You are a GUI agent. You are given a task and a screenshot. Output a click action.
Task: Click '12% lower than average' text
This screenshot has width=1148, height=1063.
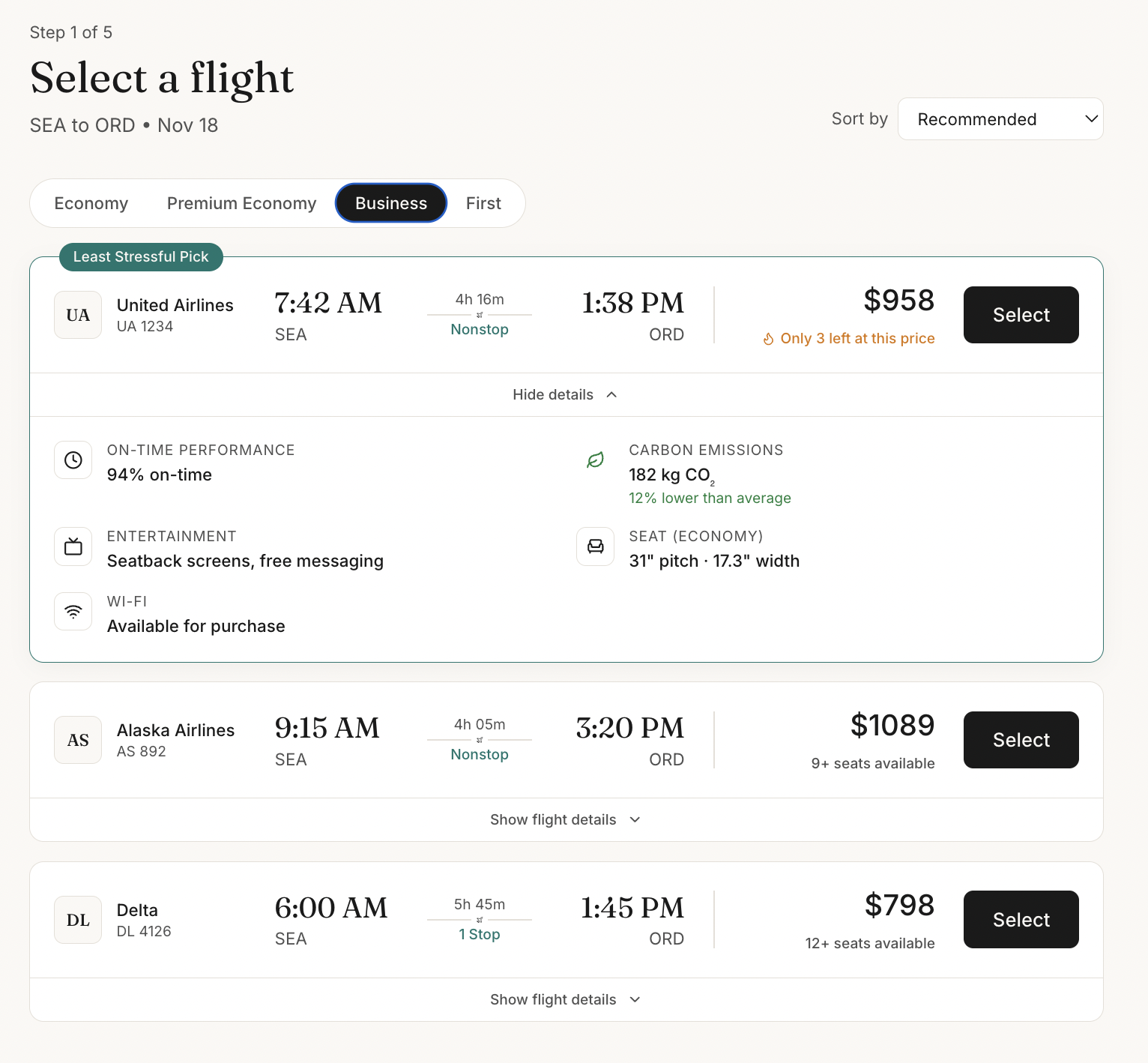710,499
